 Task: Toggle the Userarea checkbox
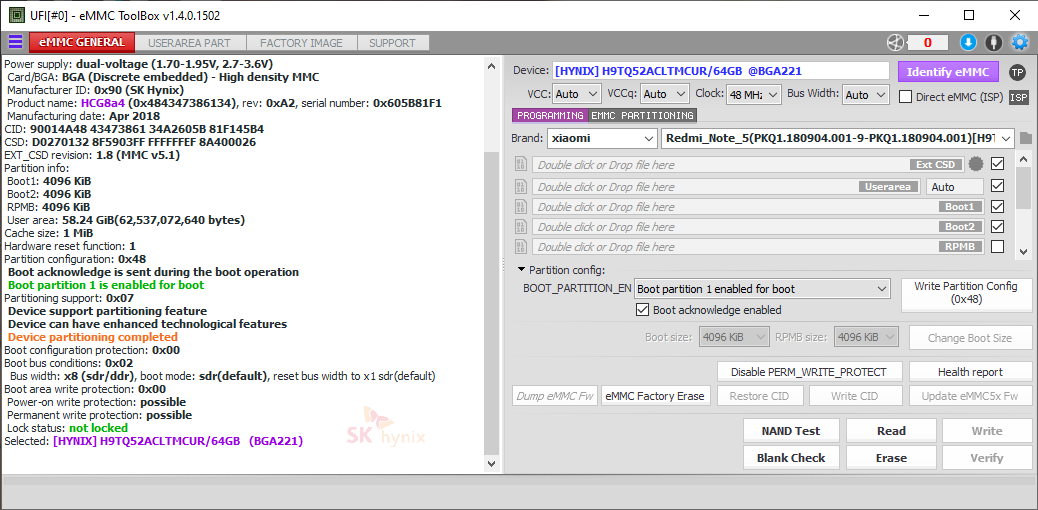997,185
